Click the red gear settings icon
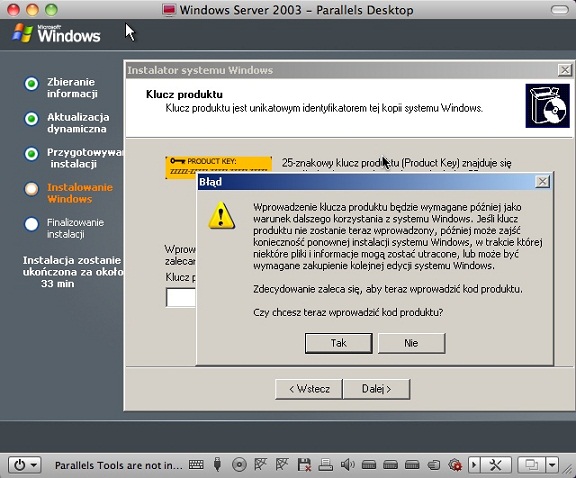The height and width of the screenshot is (478, 576). click(x=455, y=465)
